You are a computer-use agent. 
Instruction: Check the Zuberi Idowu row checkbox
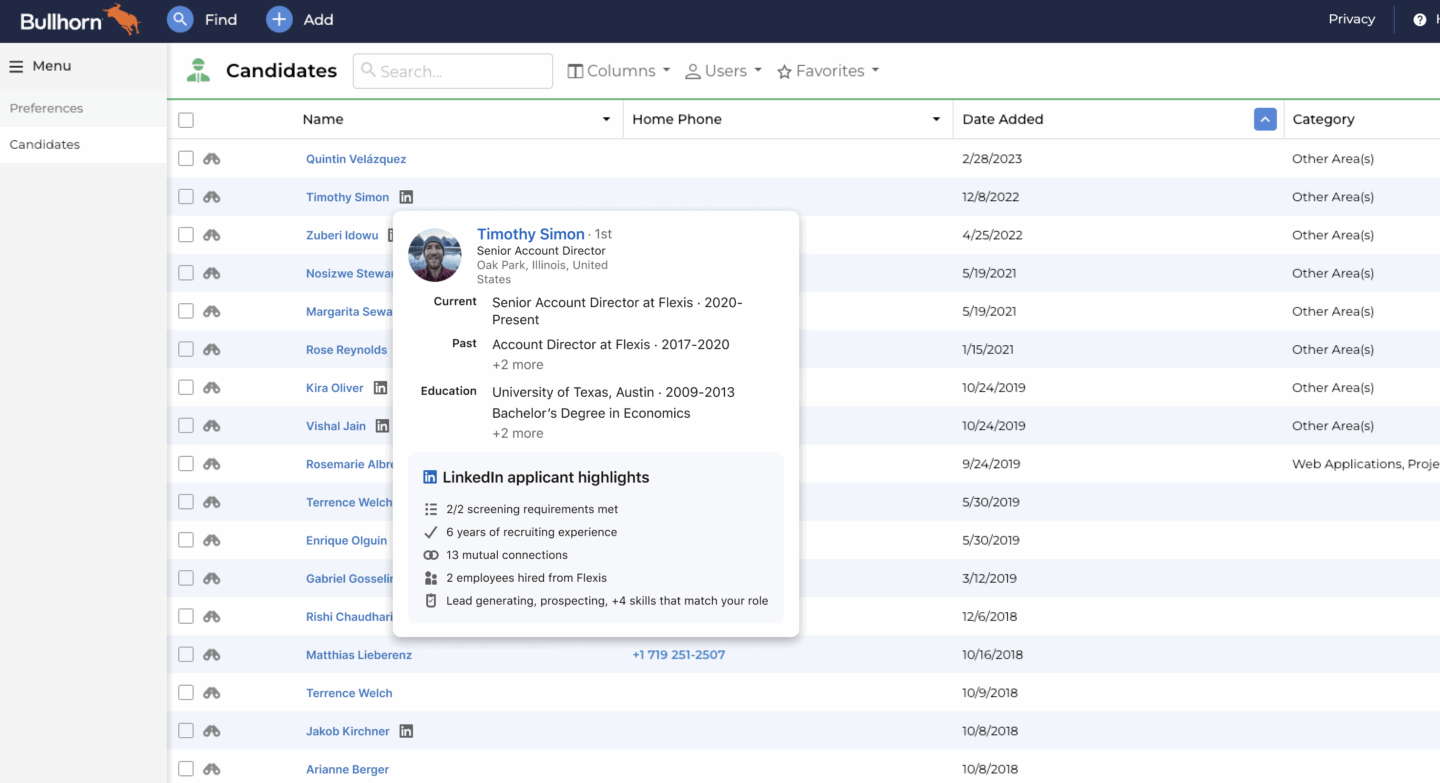tap(186, 234)
